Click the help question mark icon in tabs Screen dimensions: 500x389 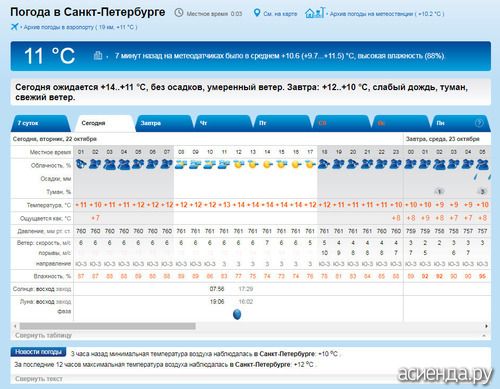tap(479, 123)
